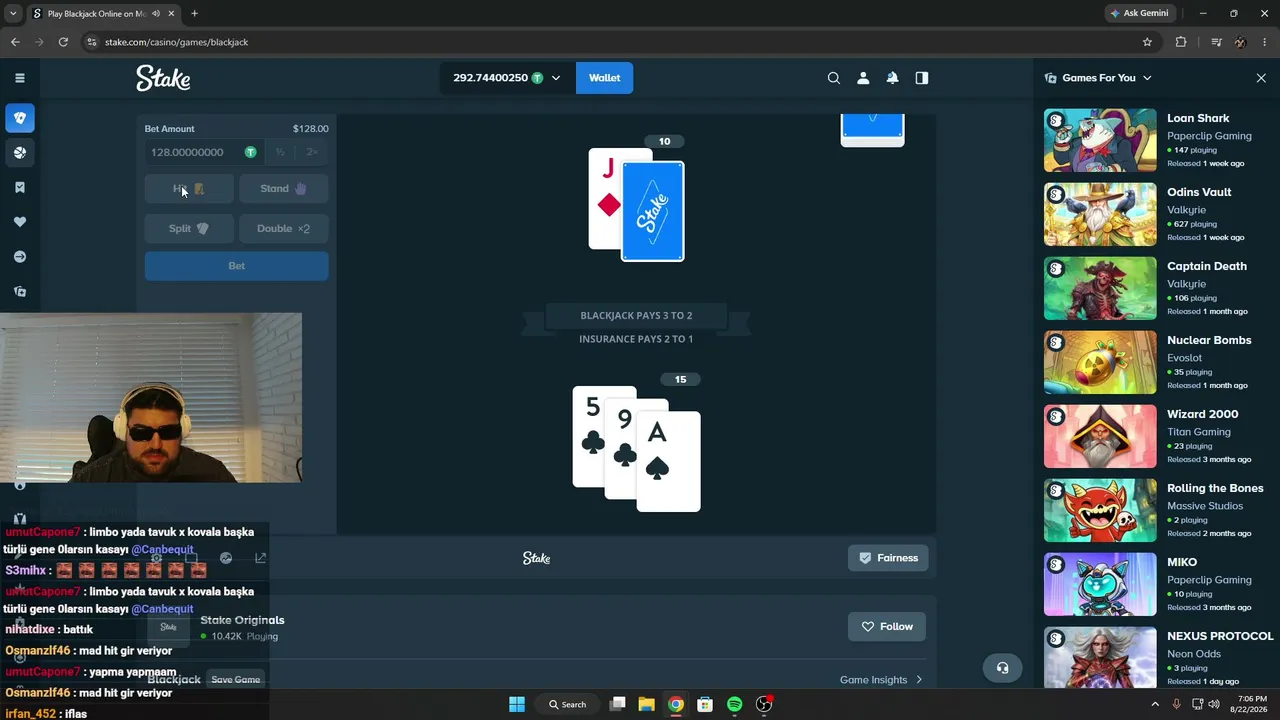This screenshot has height=720, width=1280.
Task: Mute audio on the Blackjack tab
Action: pos(155,13)
